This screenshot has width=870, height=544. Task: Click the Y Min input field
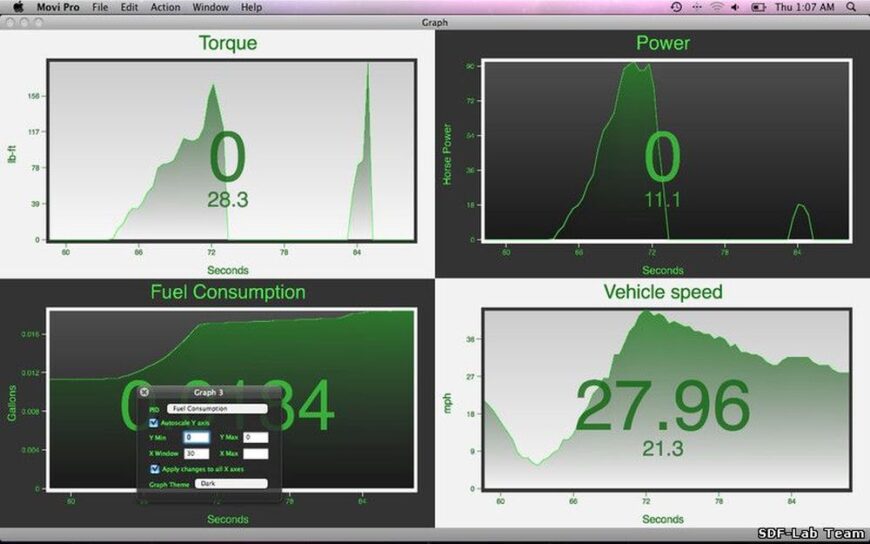click(x=196, y=438)
